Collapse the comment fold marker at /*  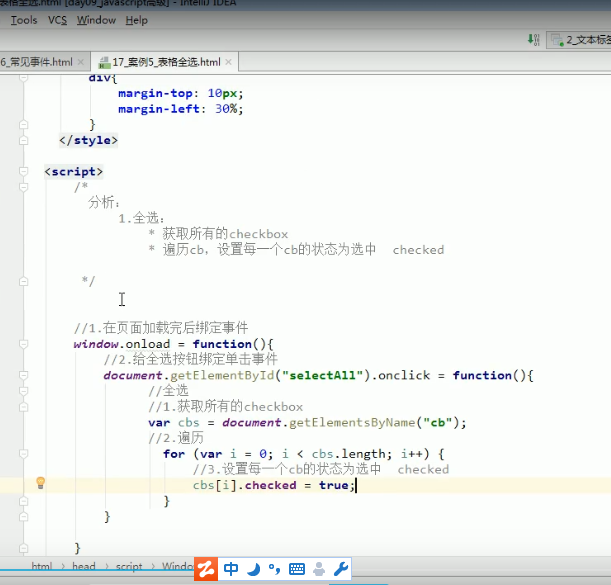pos(24,187)
